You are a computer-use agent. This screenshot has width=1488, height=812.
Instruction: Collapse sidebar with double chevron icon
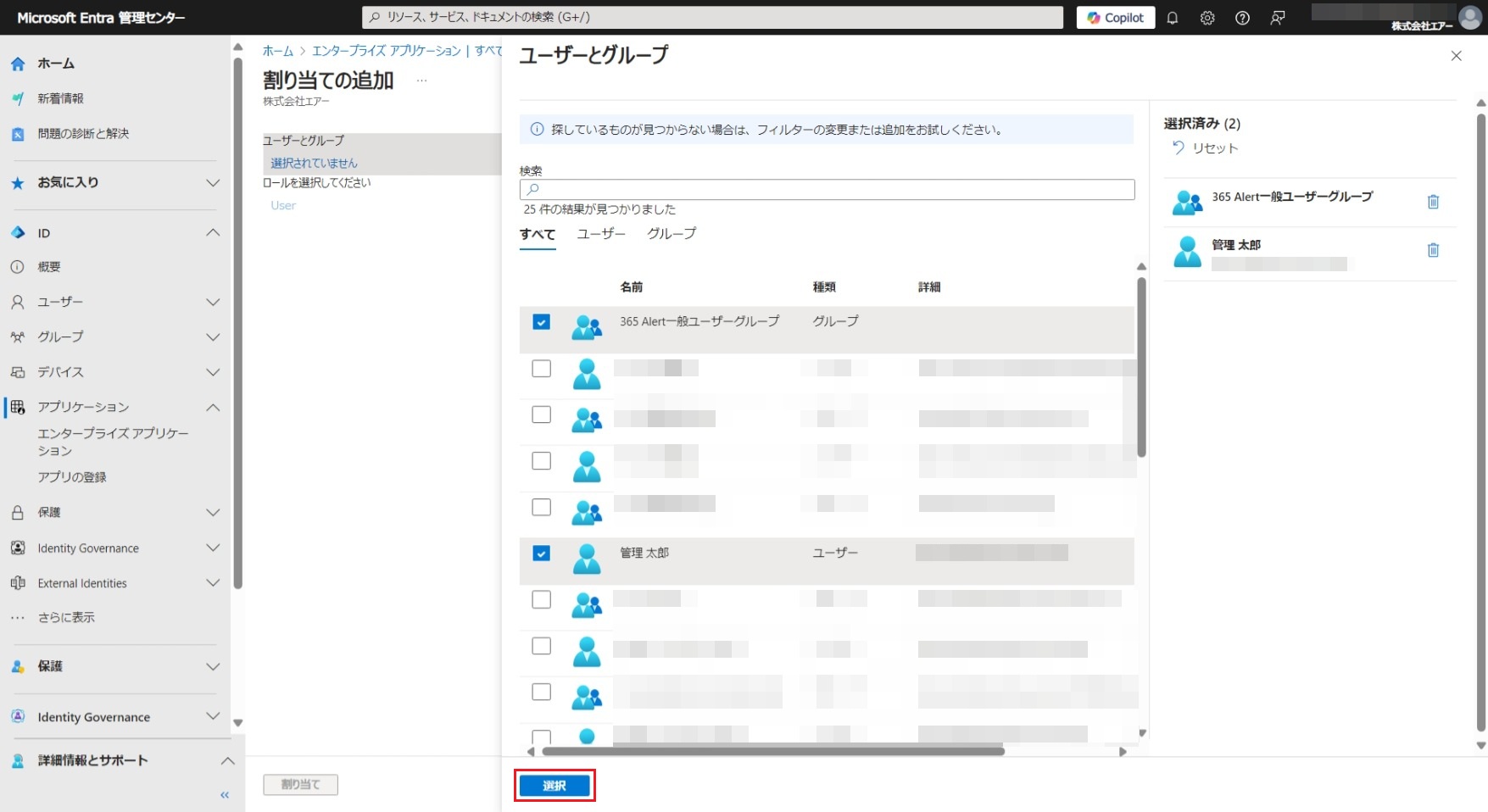225,795
